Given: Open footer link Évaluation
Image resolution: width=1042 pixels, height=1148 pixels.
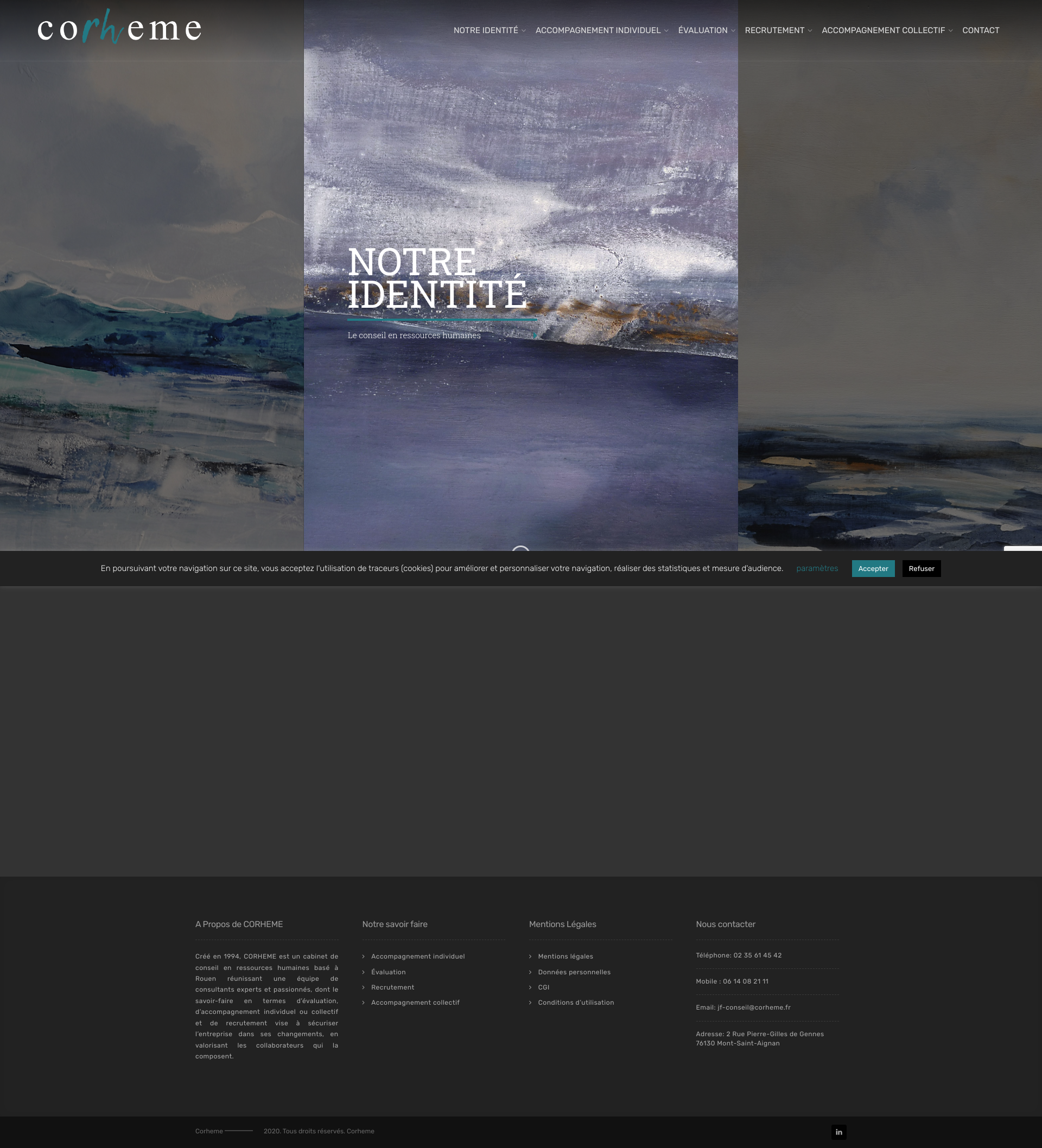Looking at the screenshot, I should click(389, 972).
